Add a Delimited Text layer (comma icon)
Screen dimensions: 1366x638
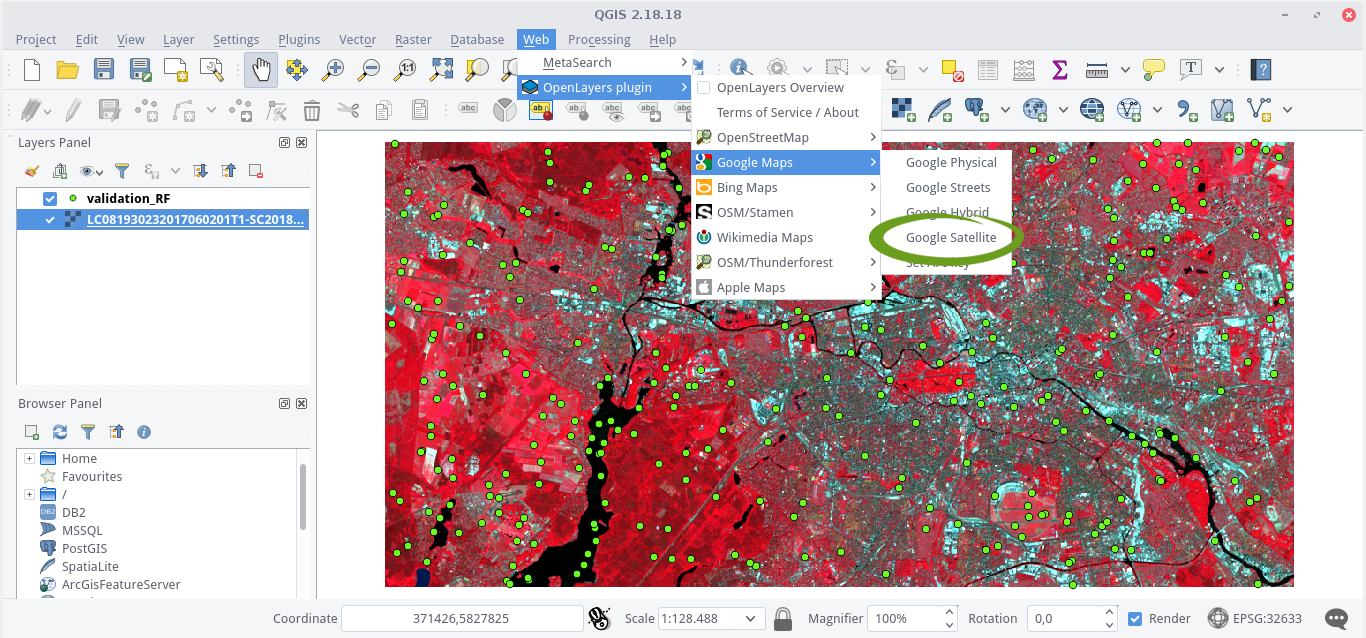click(x=1187, y=108)
